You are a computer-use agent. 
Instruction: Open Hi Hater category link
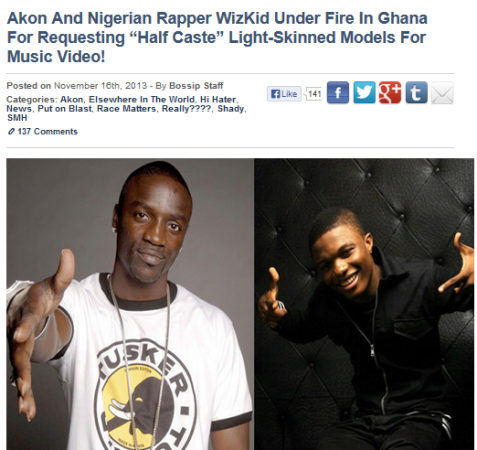[218, 99]
